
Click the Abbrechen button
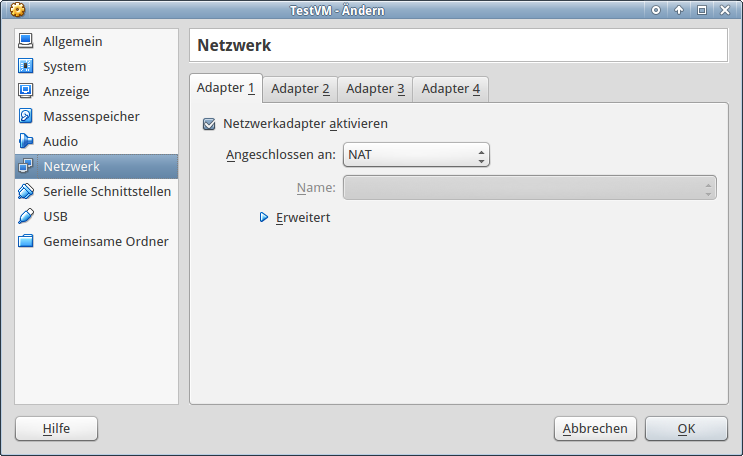595,429
